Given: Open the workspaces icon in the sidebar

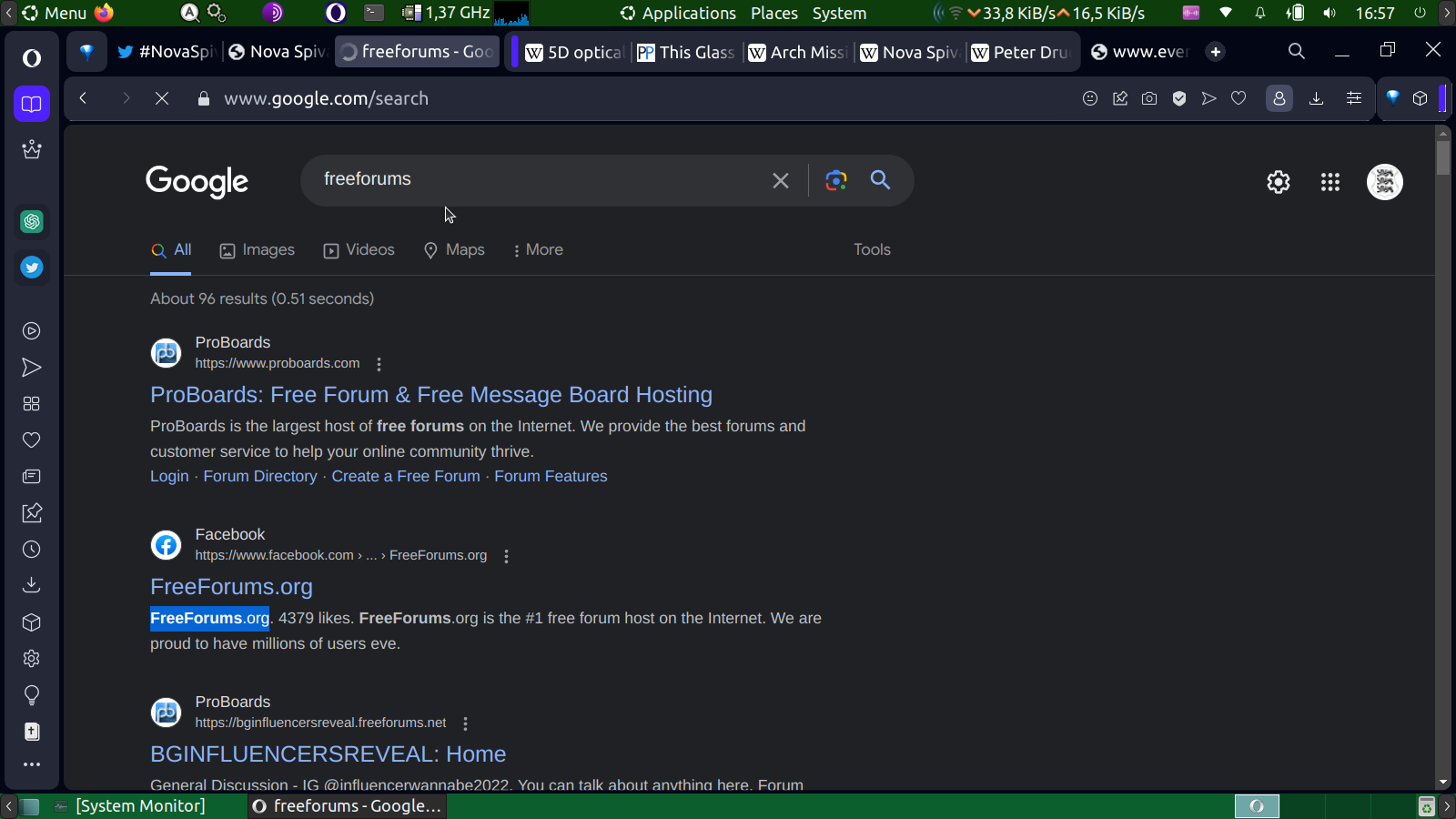Looking at the screenshot, I should click(x=32, y=104).
